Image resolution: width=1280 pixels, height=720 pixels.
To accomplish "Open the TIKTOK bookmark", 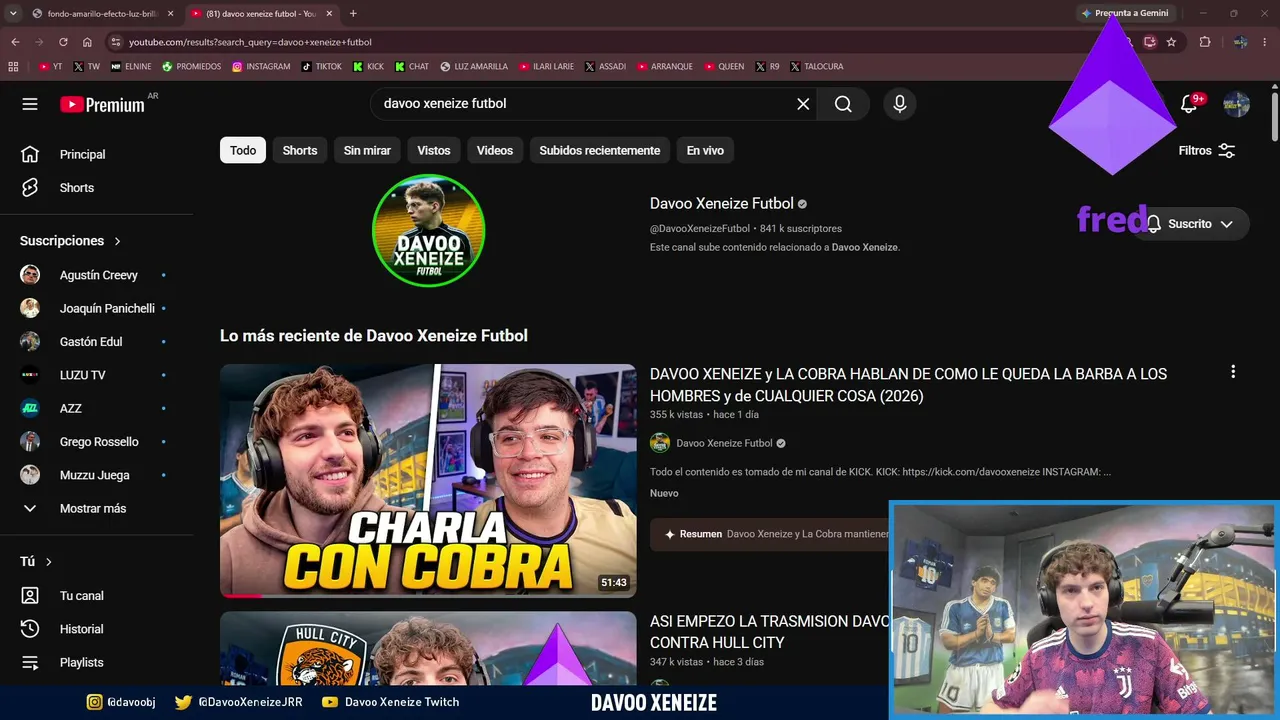I will coord(321,66).
